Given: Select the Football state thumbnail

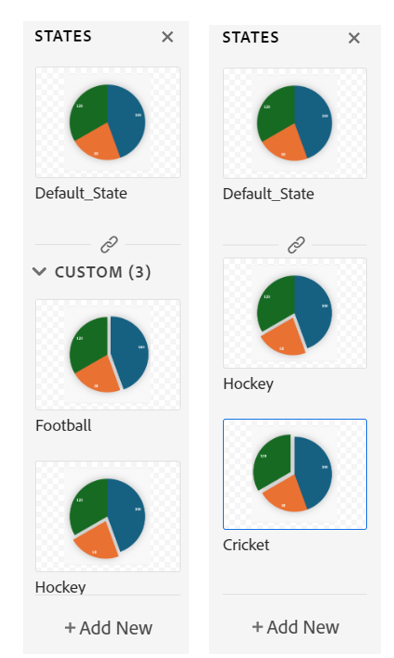Looking at the screenshot, I should pos(108,355).
